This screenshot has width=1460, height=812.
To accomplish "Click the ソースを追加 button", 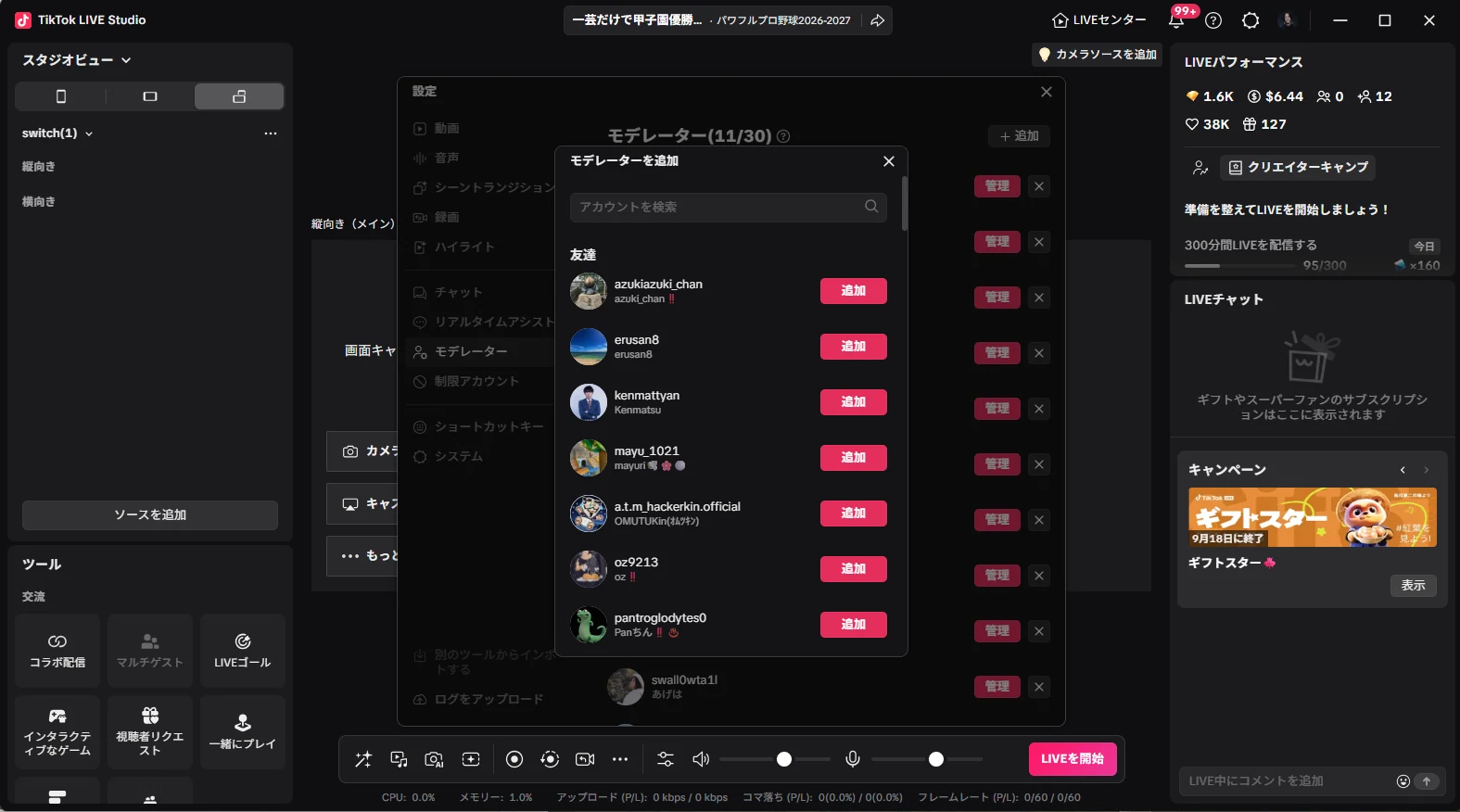I will pos(150,515).
